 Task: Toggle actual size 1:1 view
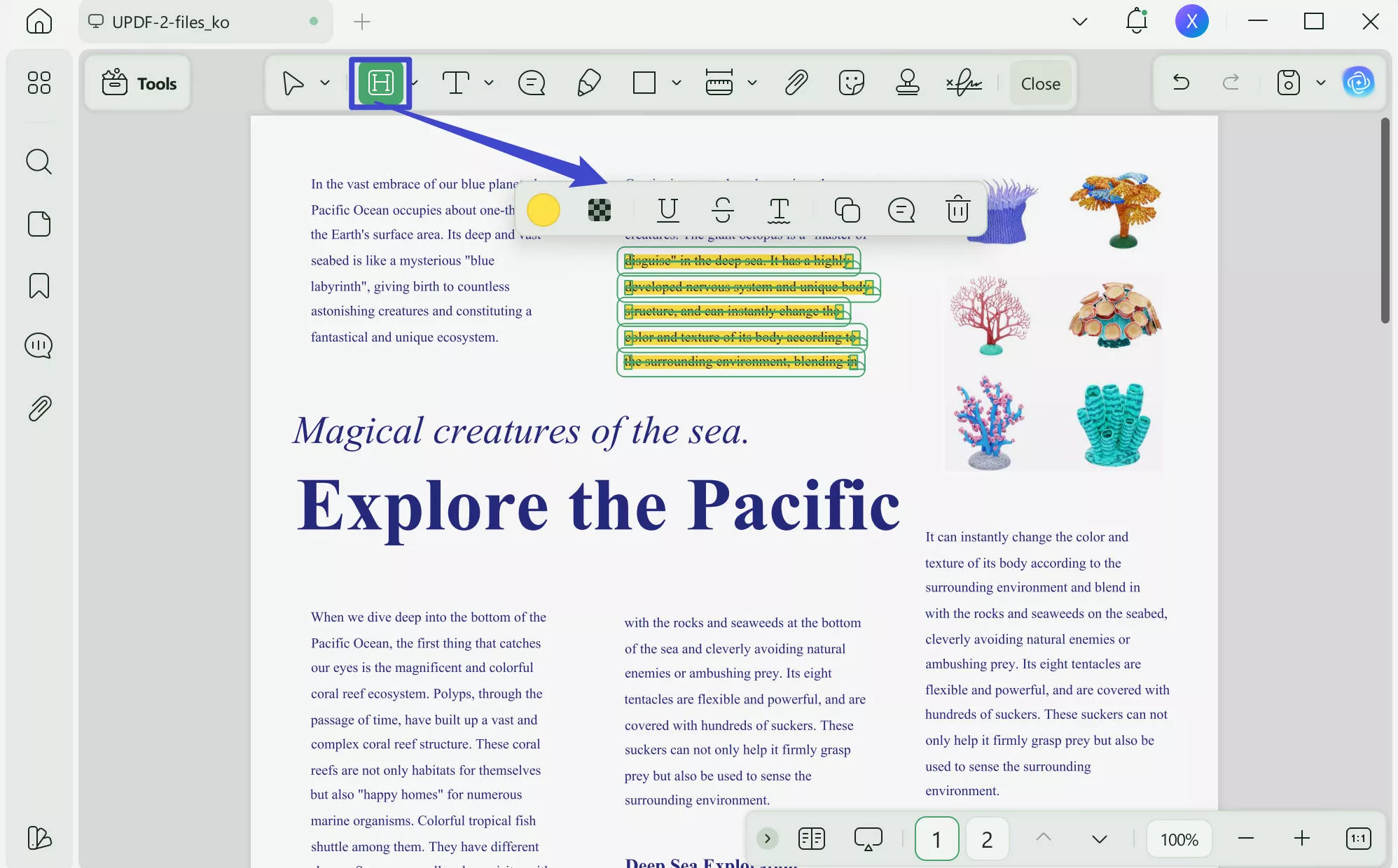(x=1358, y=839)
